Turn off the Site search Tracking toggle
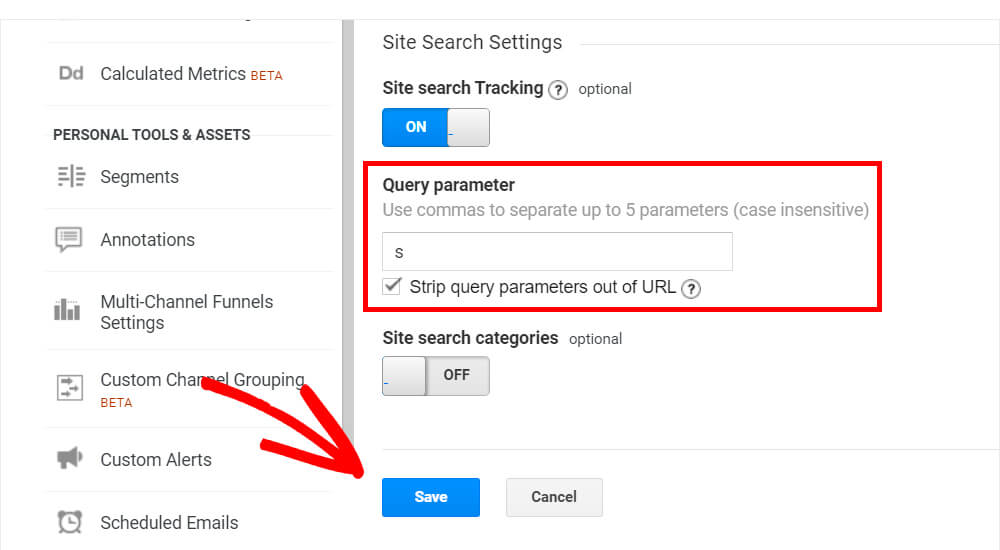Viewport: 1000px width, 550px height. pos(436,128)
